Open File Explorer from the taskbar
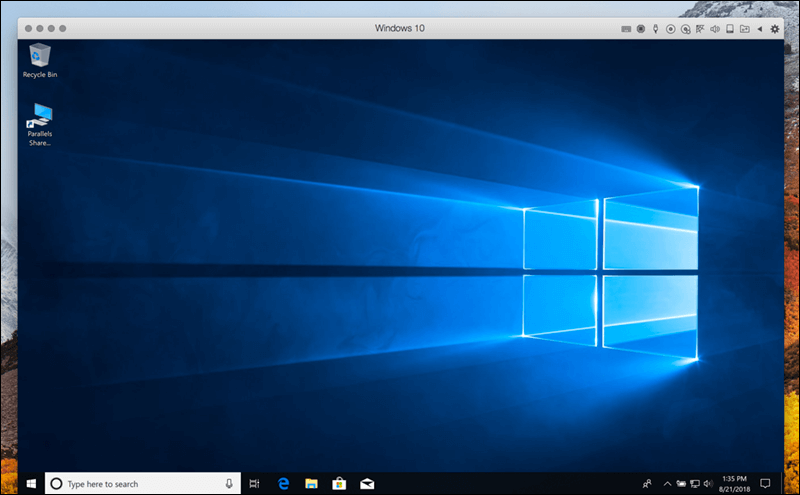The height and width of the screenshot is (495, 800). 311,483
